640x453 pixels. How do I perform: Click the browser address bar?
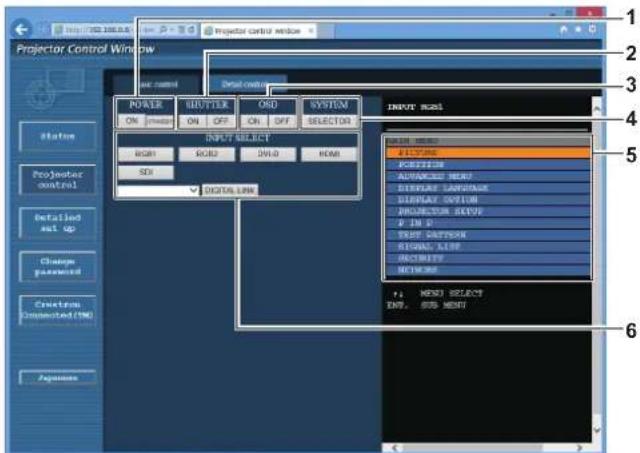[x=124, y=30]
